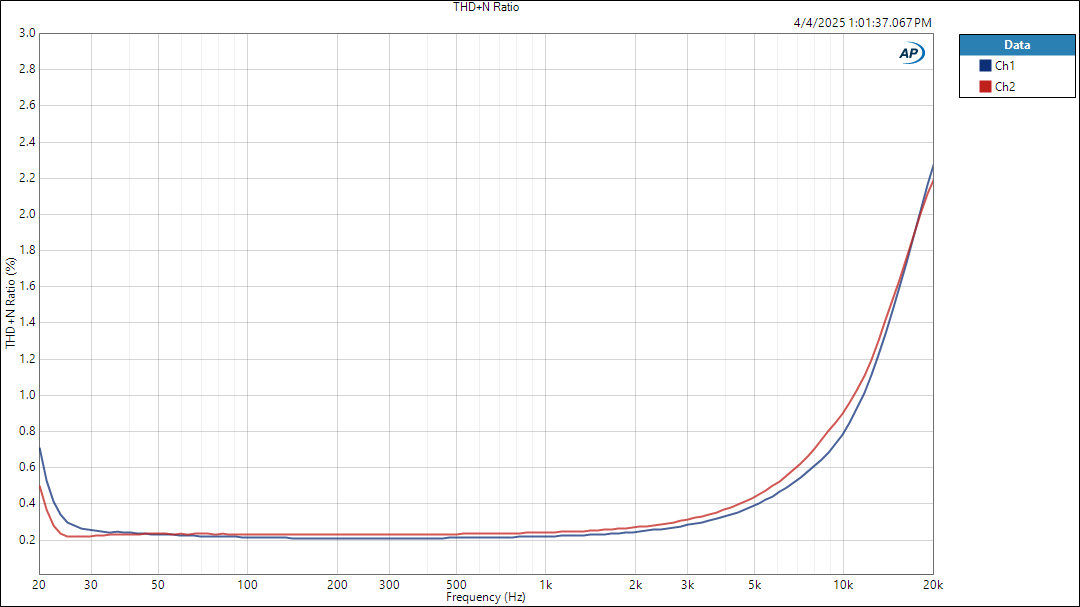Click the 2.0 value on the Y axis
Viewport: 1080px width, 607px height.
point(27,214)
